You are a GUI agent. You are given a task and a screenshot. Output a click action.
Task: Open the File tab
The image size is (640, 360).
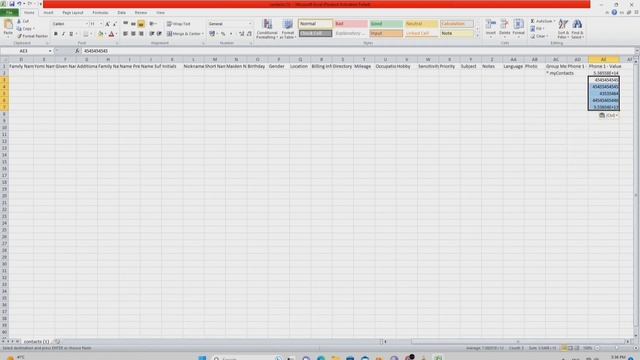click(9, 13)
